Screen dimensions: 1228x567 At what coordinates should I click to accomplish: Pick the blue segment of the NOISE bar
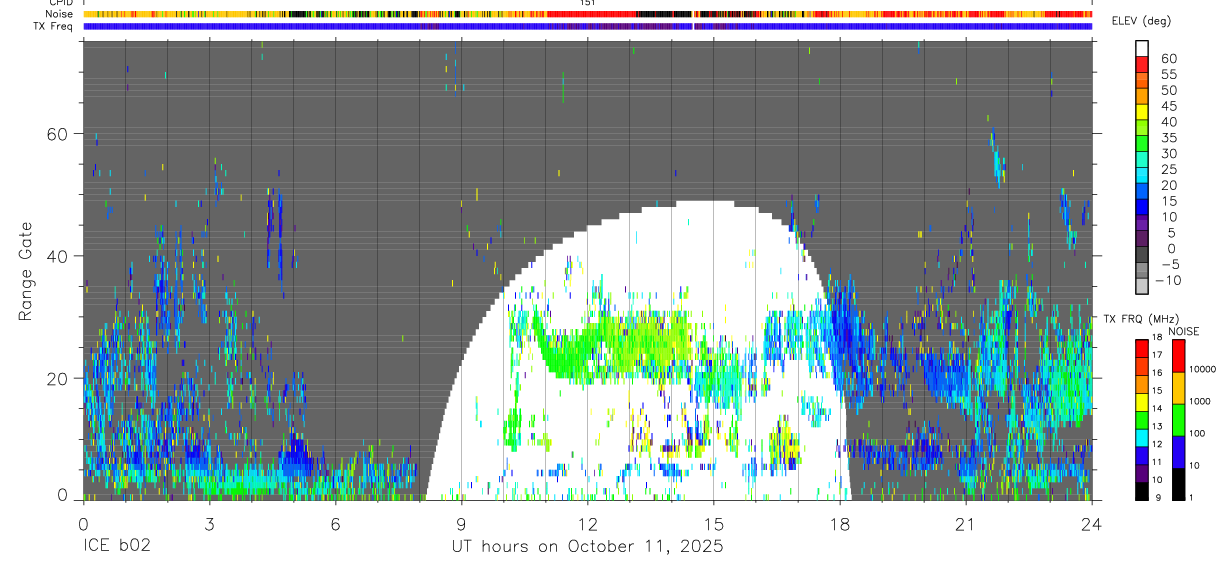pyautogui.click(x=1178, y=451)
